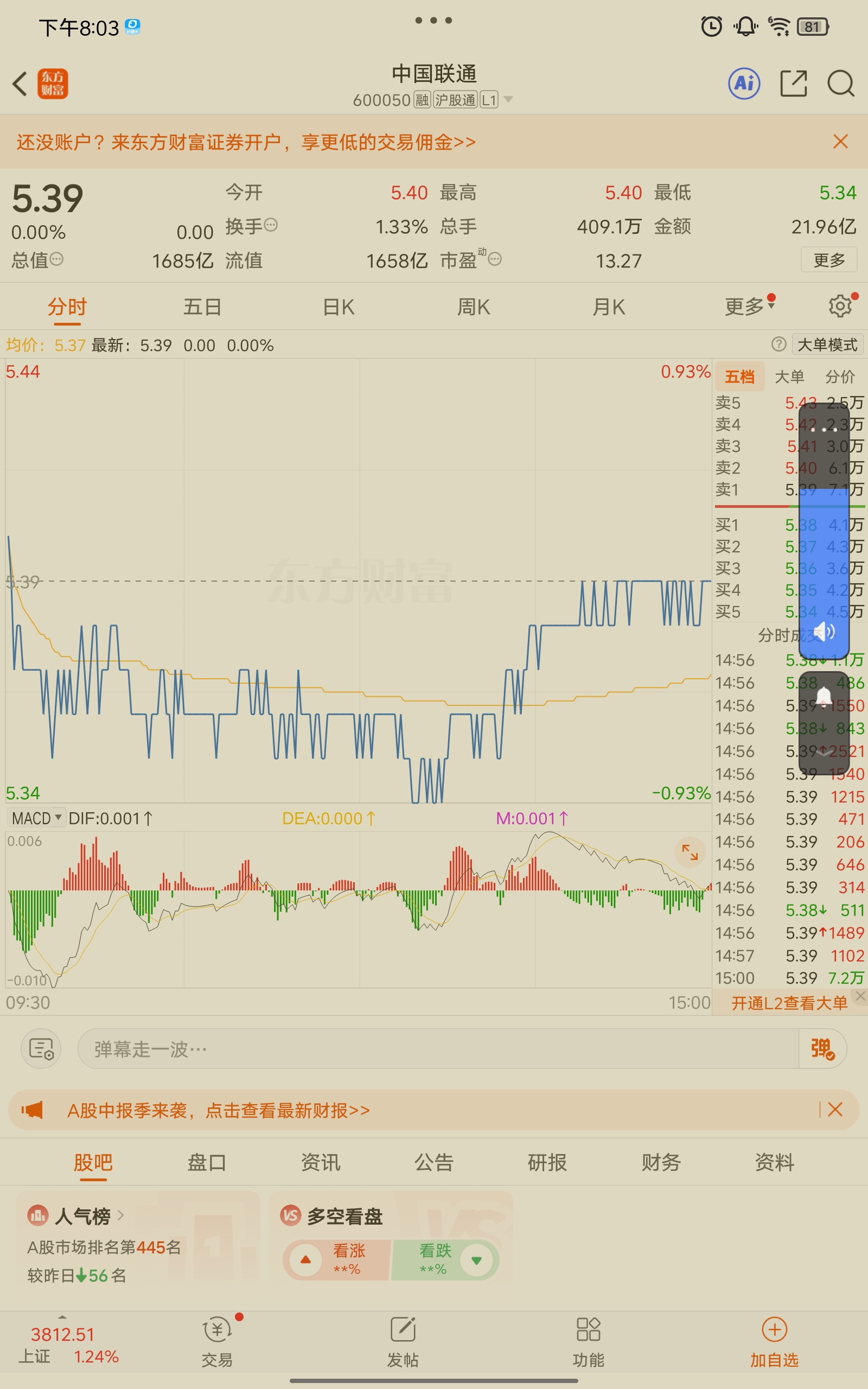
Task: Open the A股中报季 latest reports link
Action: 218,1110
